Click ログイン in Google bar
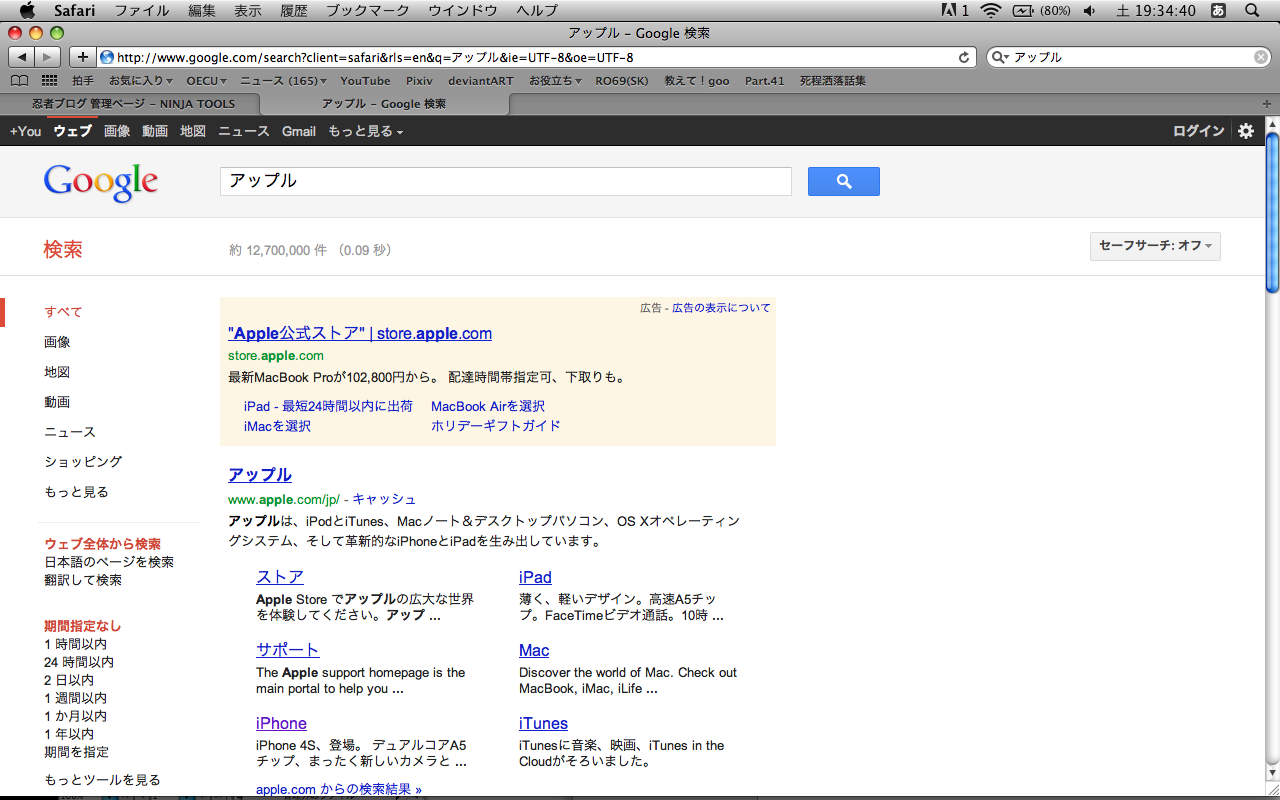The width and height of the screenshot is (1280, 800). 1199,131
